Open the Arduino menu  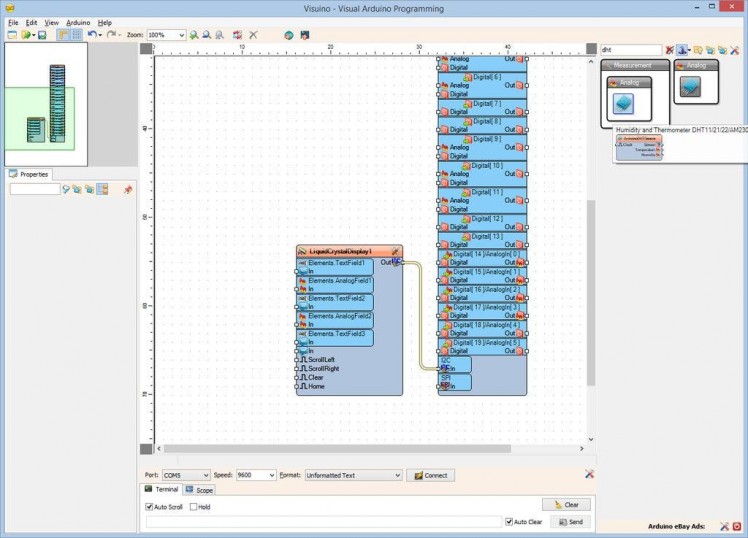click(x=77, y=22)
